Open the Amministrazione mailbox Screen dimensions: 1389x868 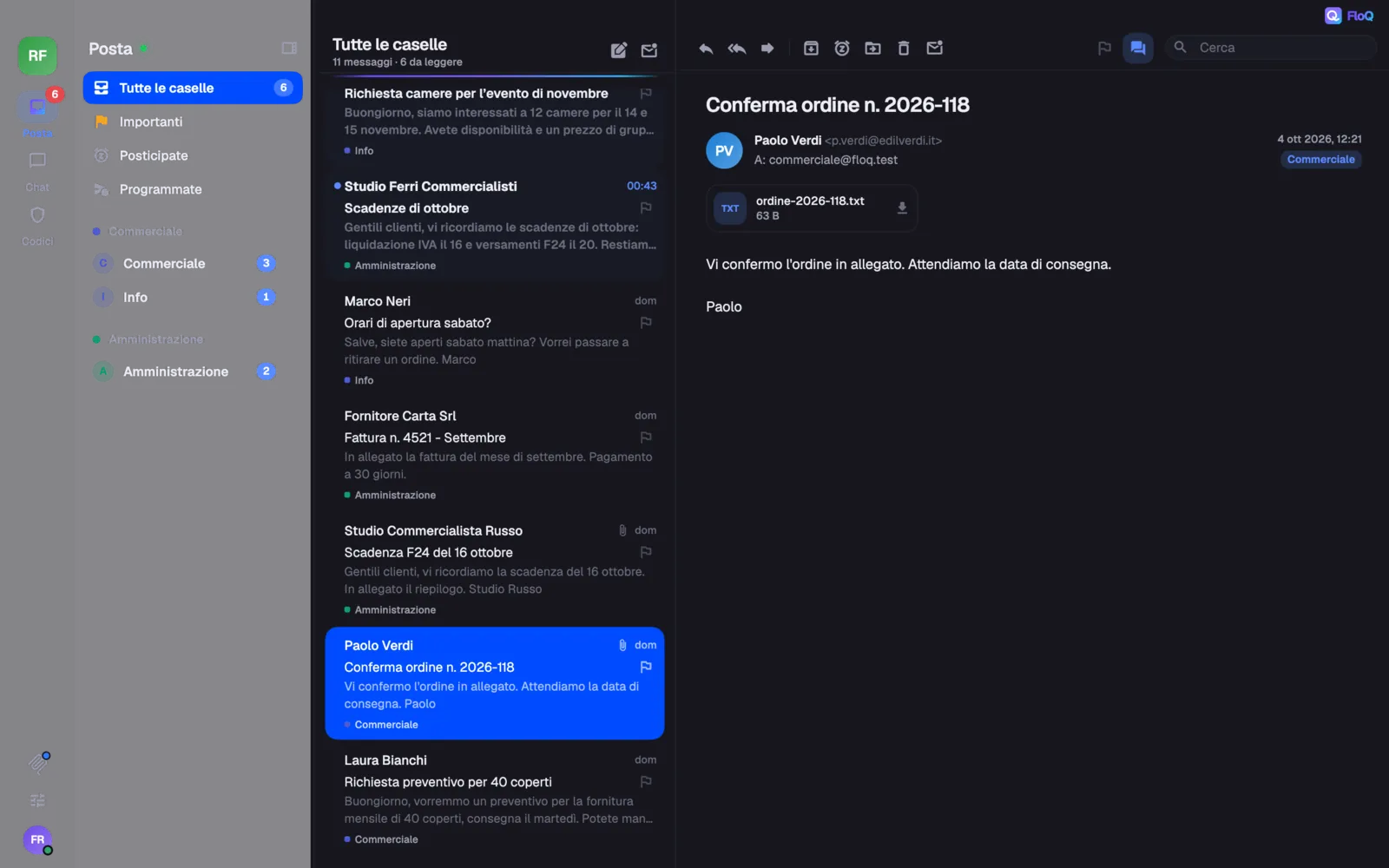point(193,372)
